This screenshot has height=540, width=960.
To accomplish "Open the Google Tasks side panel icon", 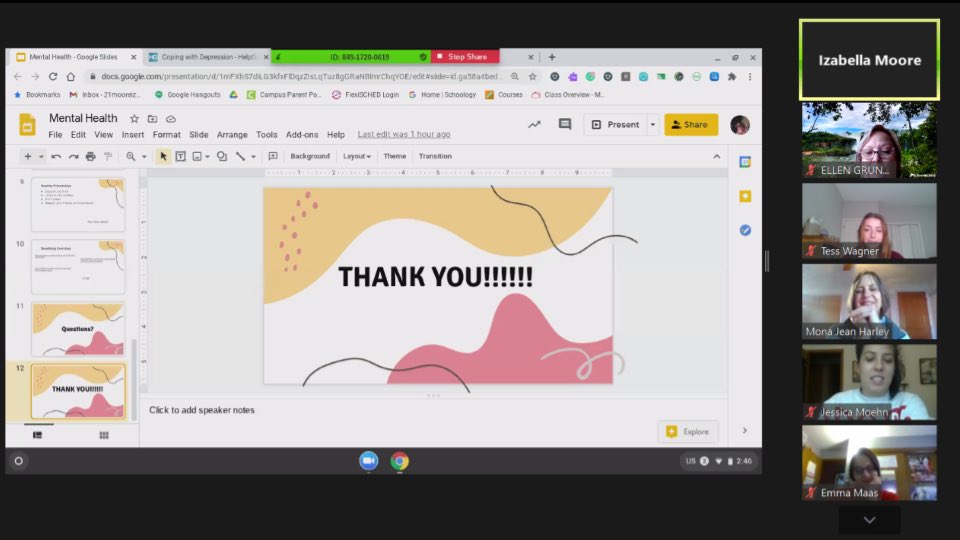I will pyautogui.click(x=745, y=230).
